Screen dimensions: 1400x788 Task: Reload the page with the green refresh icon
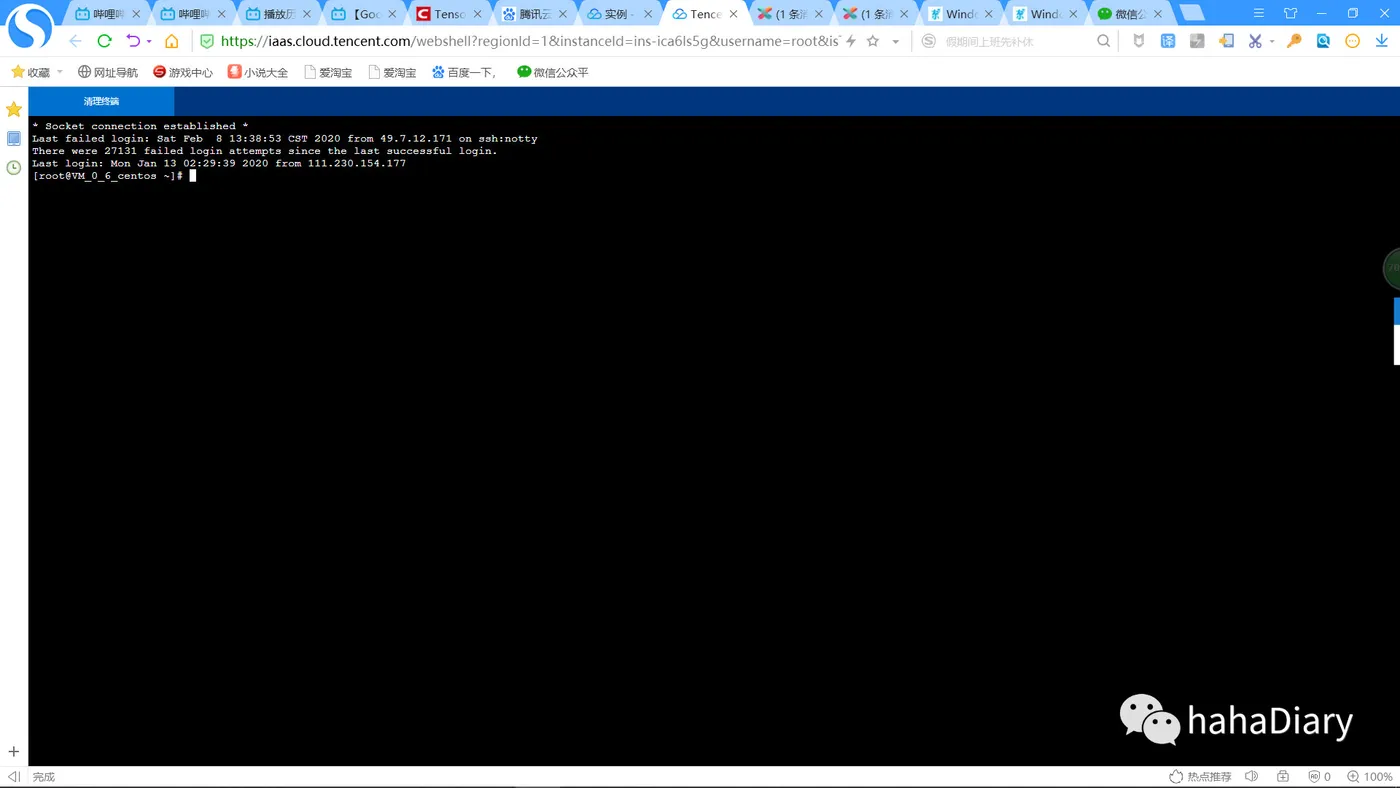point(104,41)
